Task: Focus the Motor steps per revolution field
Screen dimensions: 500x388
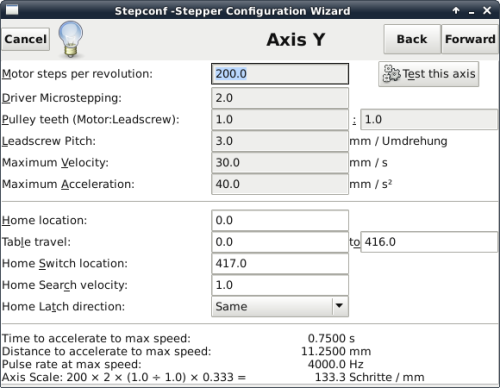Action: click(x=280, y=74)
